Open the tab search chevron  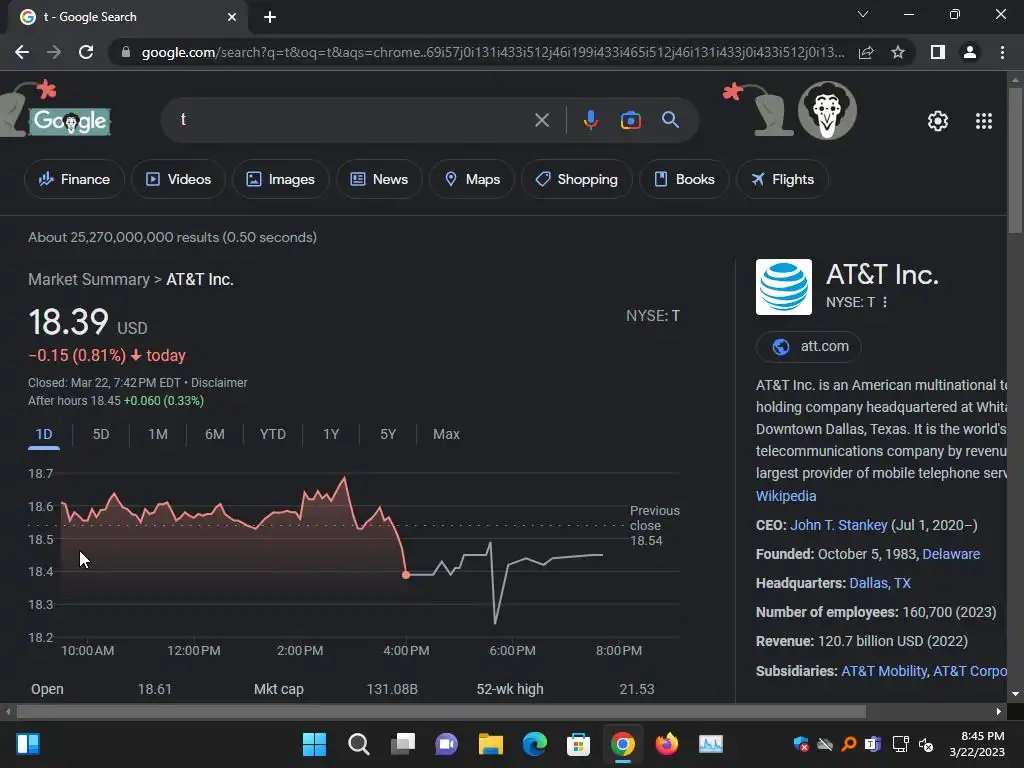pyautogui.click(x=863, y=14)
